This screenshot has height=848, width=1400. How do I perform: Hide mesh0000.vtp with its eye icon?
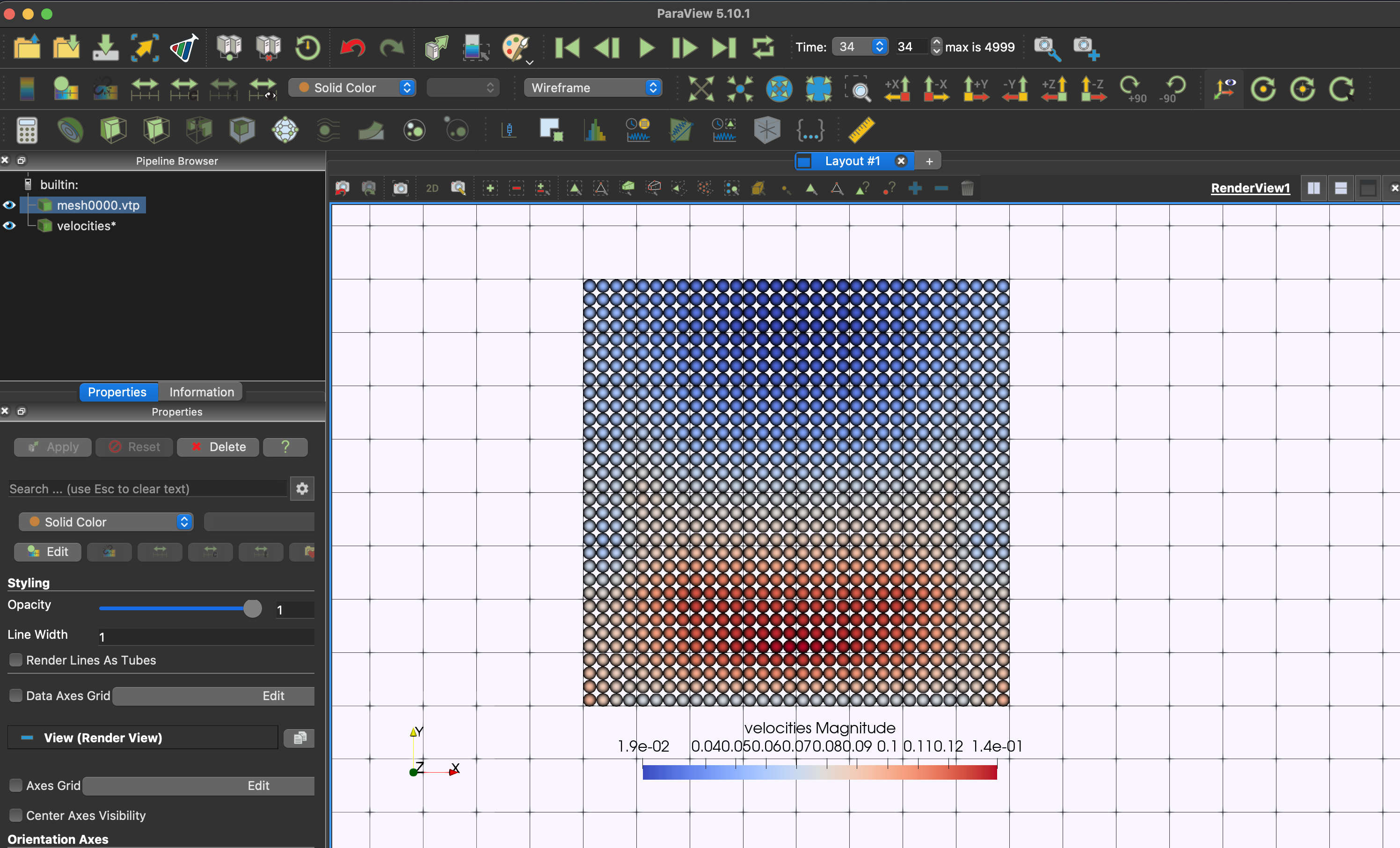tap(9, 205)
